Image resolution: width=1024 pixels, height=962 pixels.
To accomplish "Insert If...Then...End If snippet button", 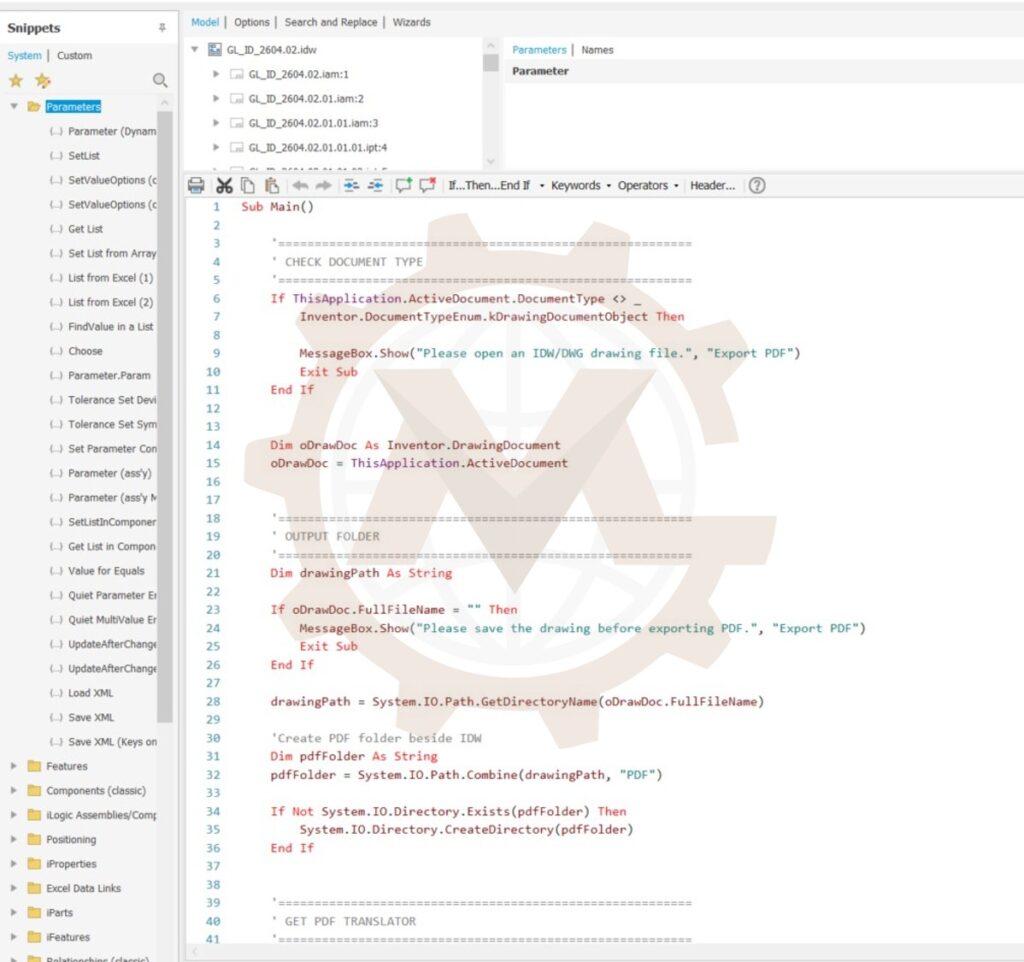I will point(488,185).
